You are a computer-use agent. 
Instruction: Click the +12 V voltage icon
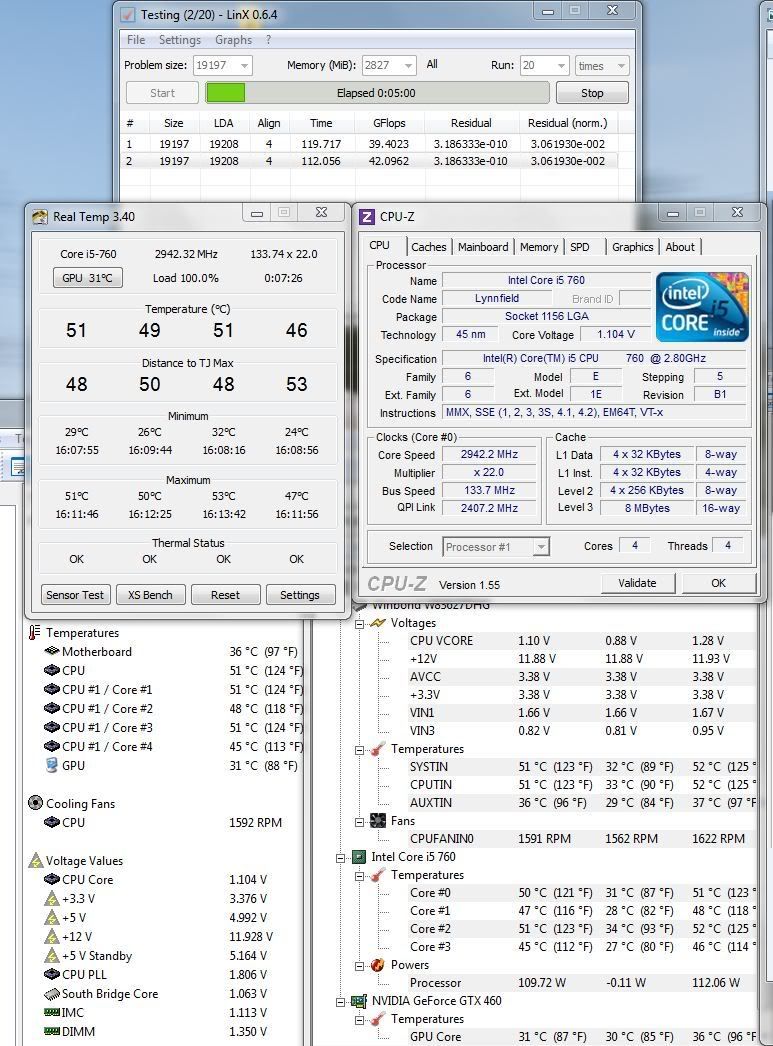pos(51,937)
